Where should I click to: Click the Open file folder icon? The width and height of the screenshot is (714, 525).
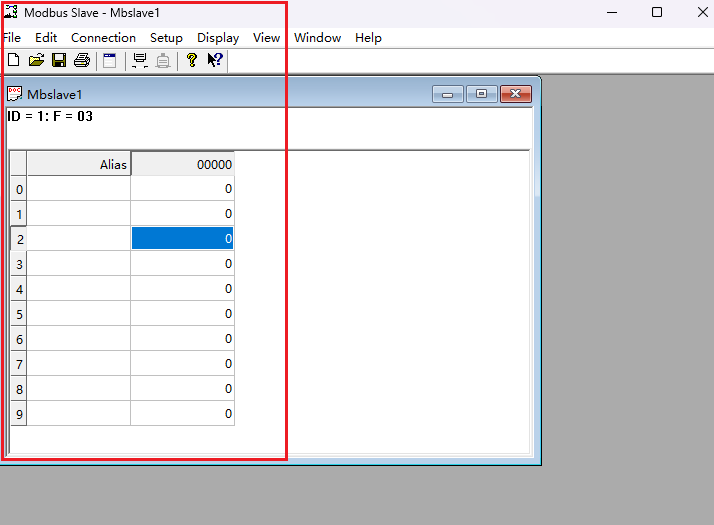(x=36, y=61)
